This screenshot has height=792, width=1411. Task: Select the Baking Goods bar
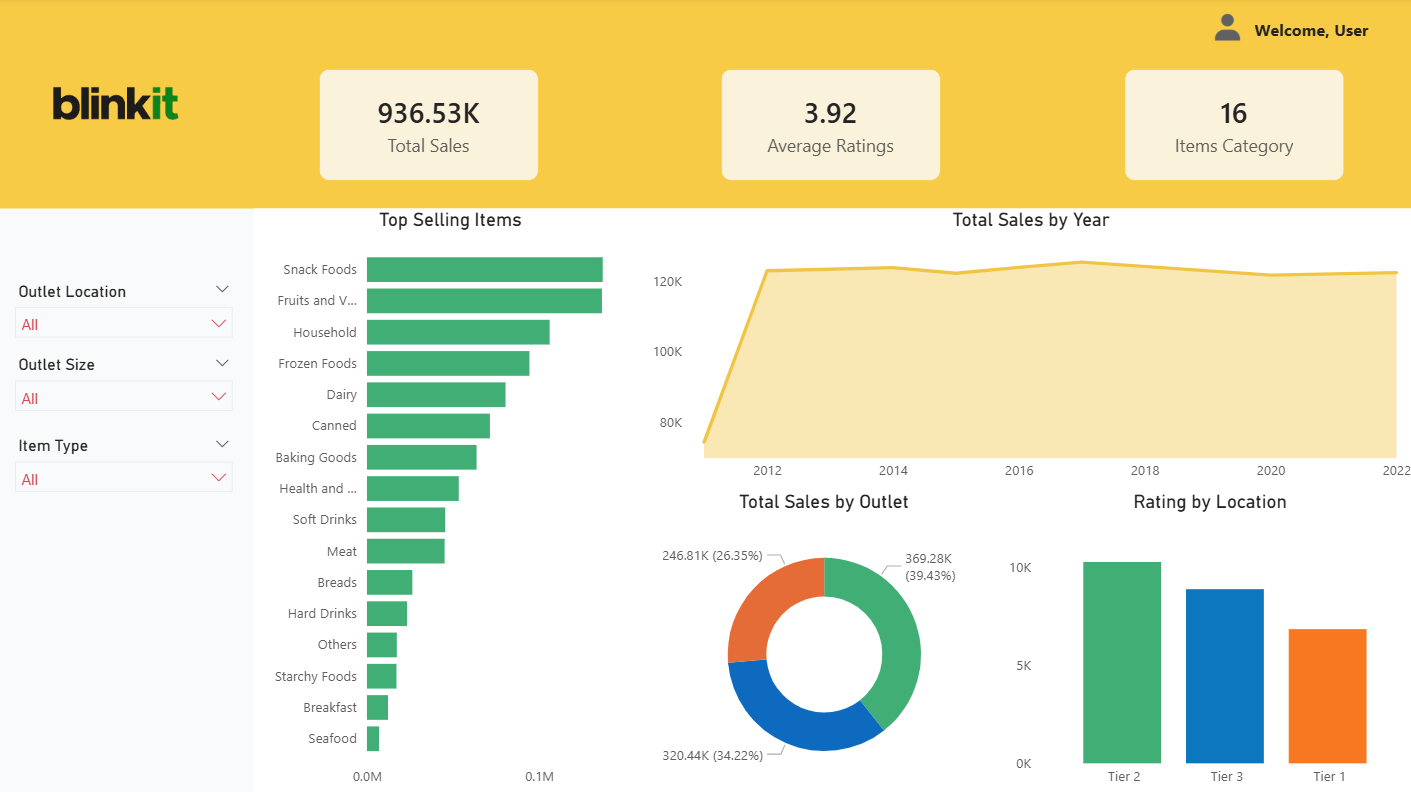coord(422,457)
